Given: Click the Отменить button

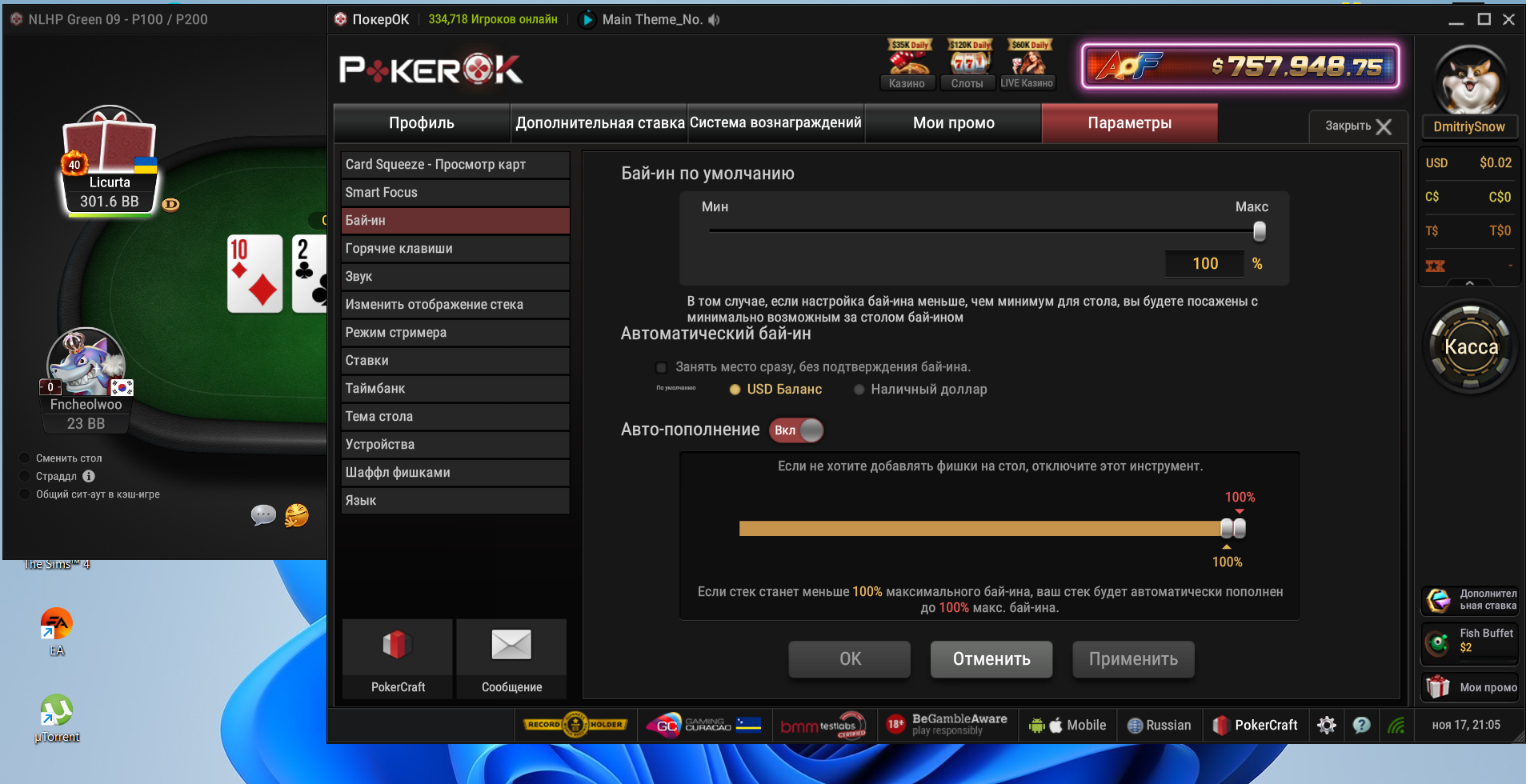Looking at the screenshot, I should [991, 659].
